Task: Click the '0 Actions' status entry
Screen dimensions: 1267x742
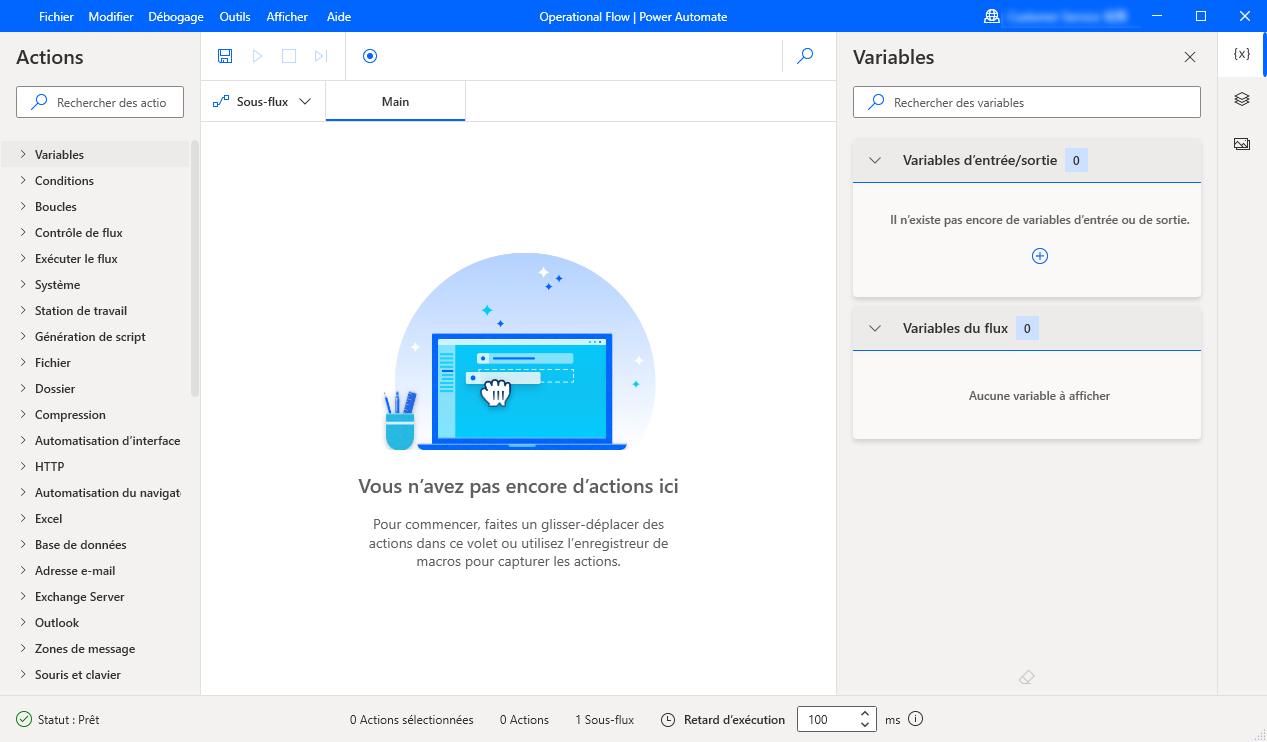Action: point(524,720)
